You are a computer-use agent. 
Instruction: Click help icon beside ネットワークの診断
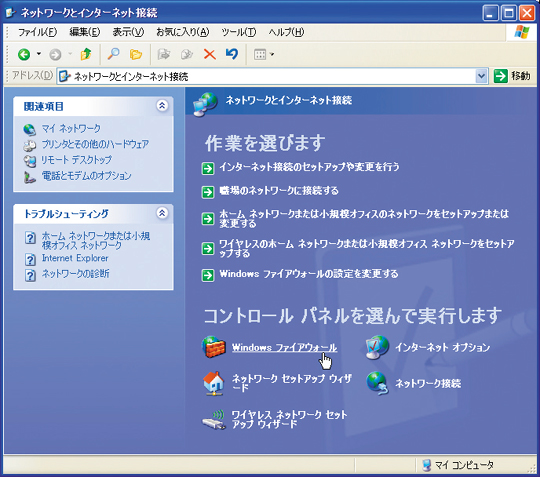point(30,275)
